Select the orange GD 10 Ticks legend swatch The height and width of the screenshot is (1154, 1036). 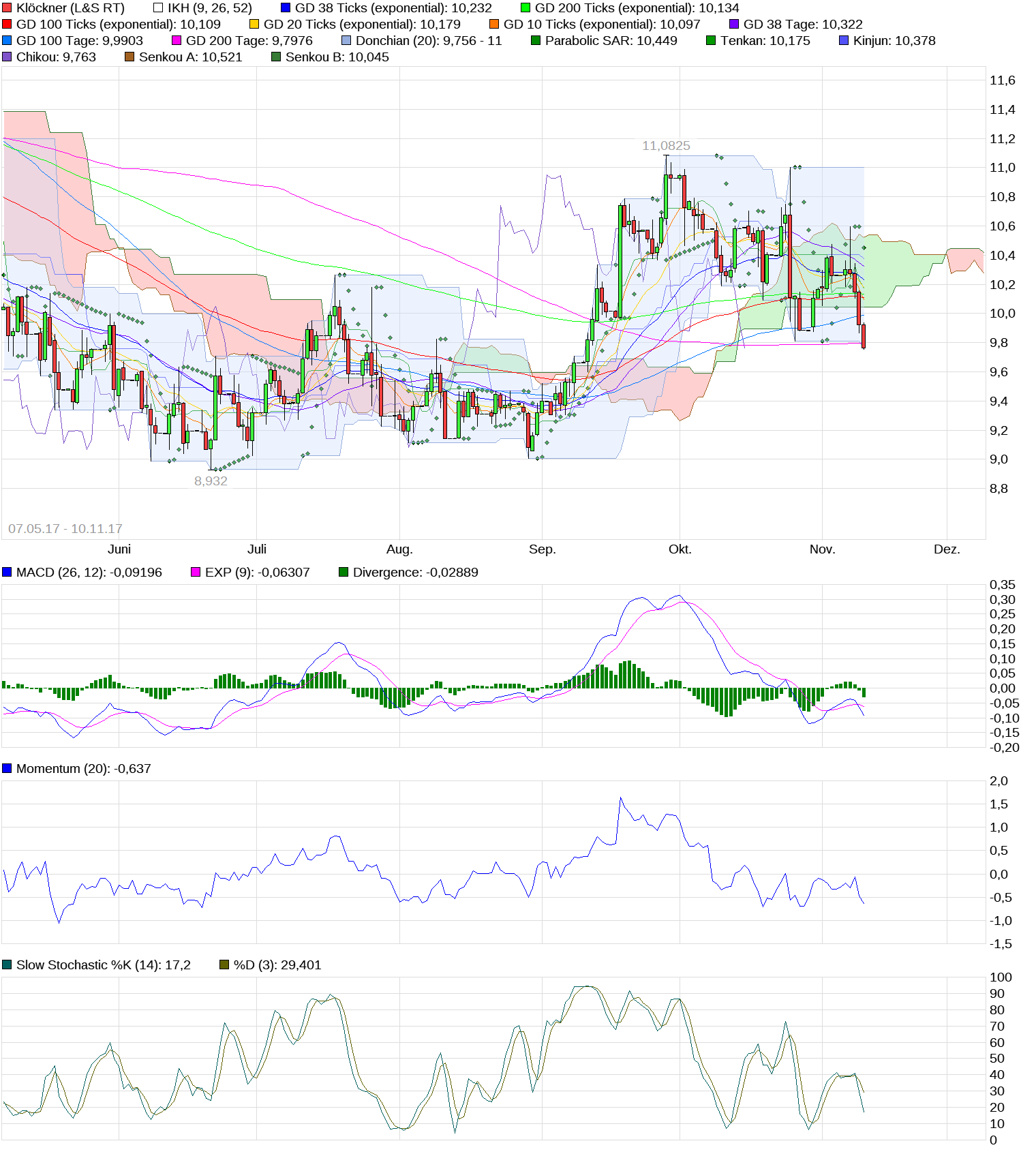[494, 25]
